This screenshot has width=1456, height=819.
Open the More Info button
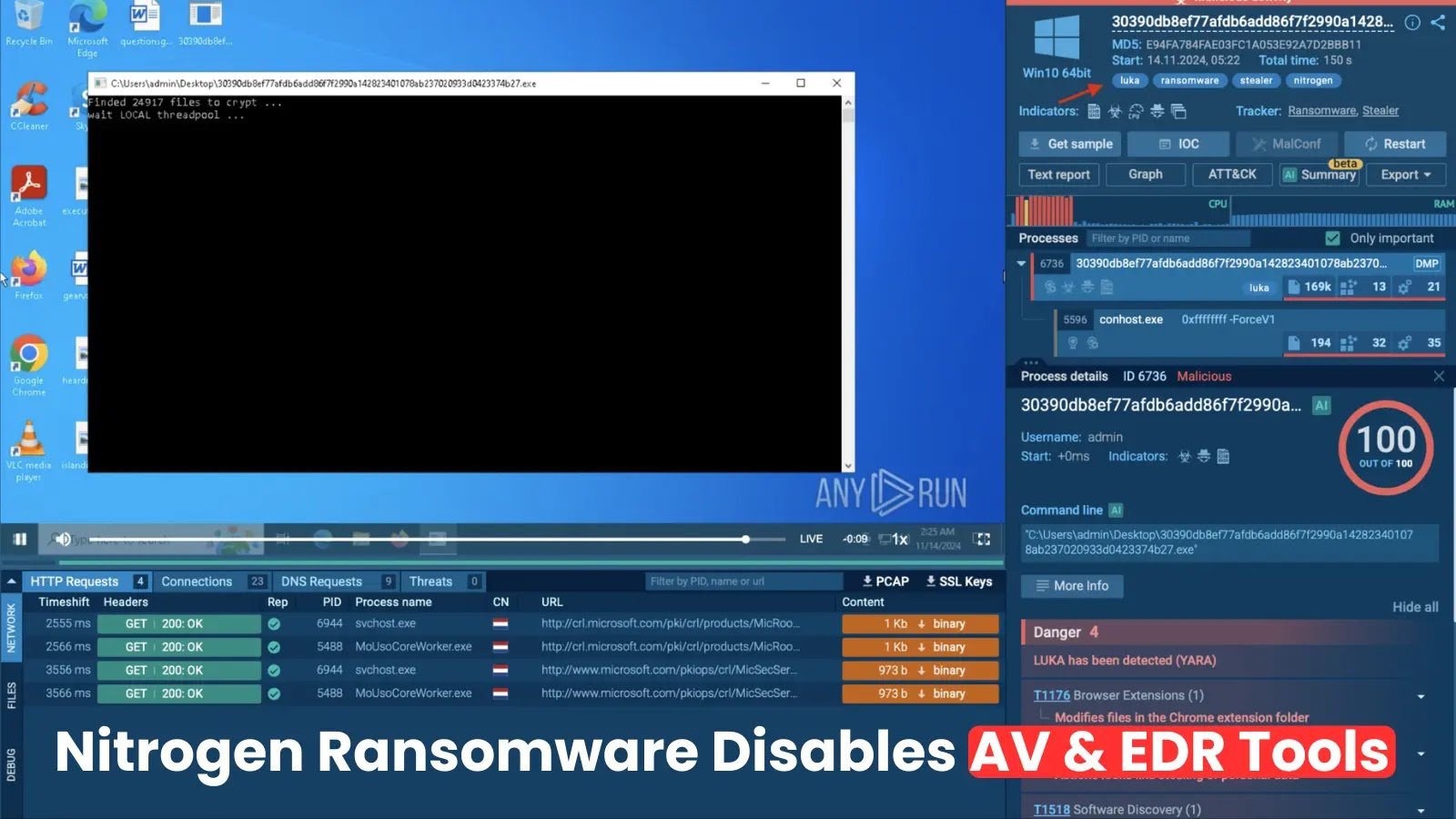click(1071, 586)
